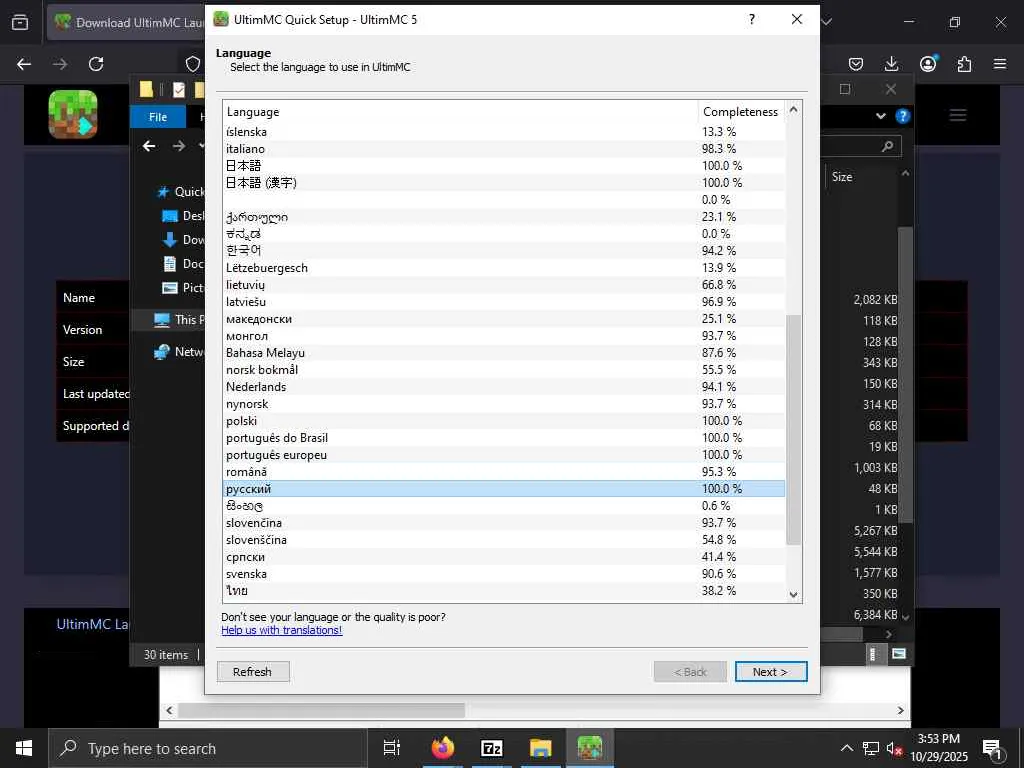Select монгол language row
The width and height of the screenshot is (1024, 768).
[x=504, y=336]
